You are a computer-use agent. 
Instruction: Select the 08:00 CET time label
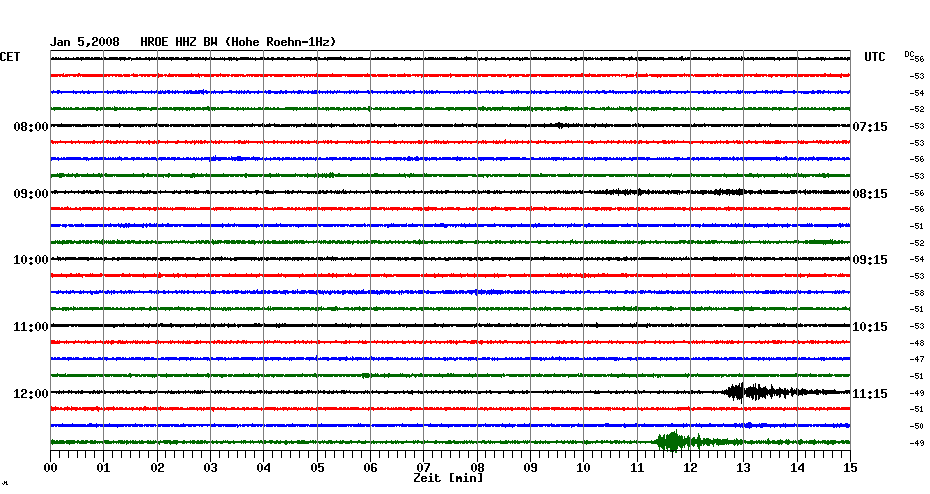click(31, 127)
